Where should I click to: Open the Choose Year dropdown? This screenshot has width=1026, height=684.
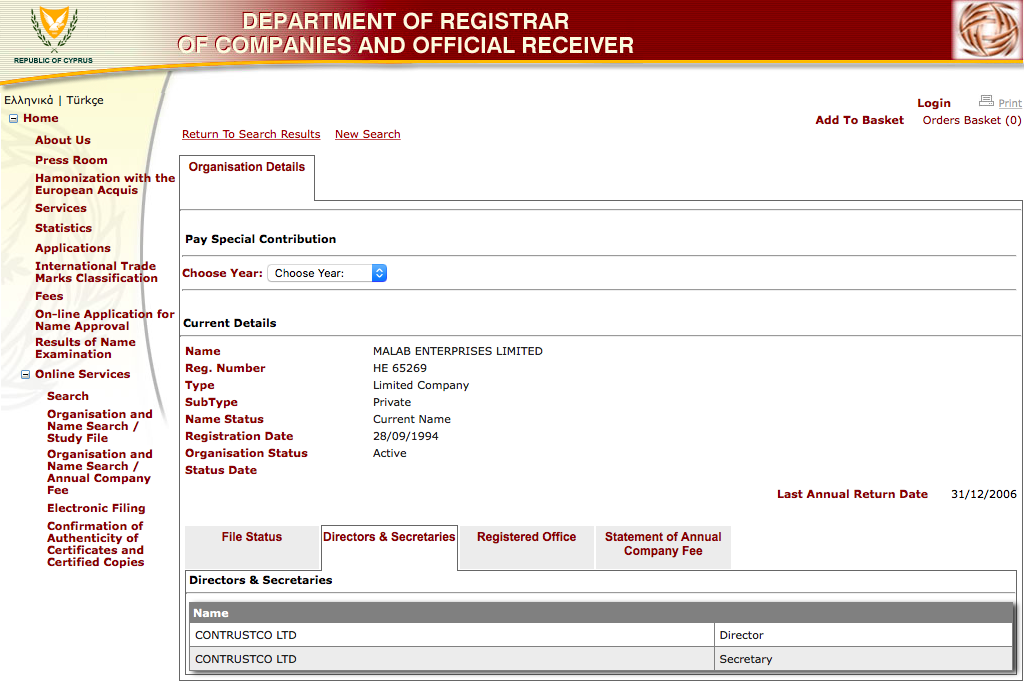327,273
